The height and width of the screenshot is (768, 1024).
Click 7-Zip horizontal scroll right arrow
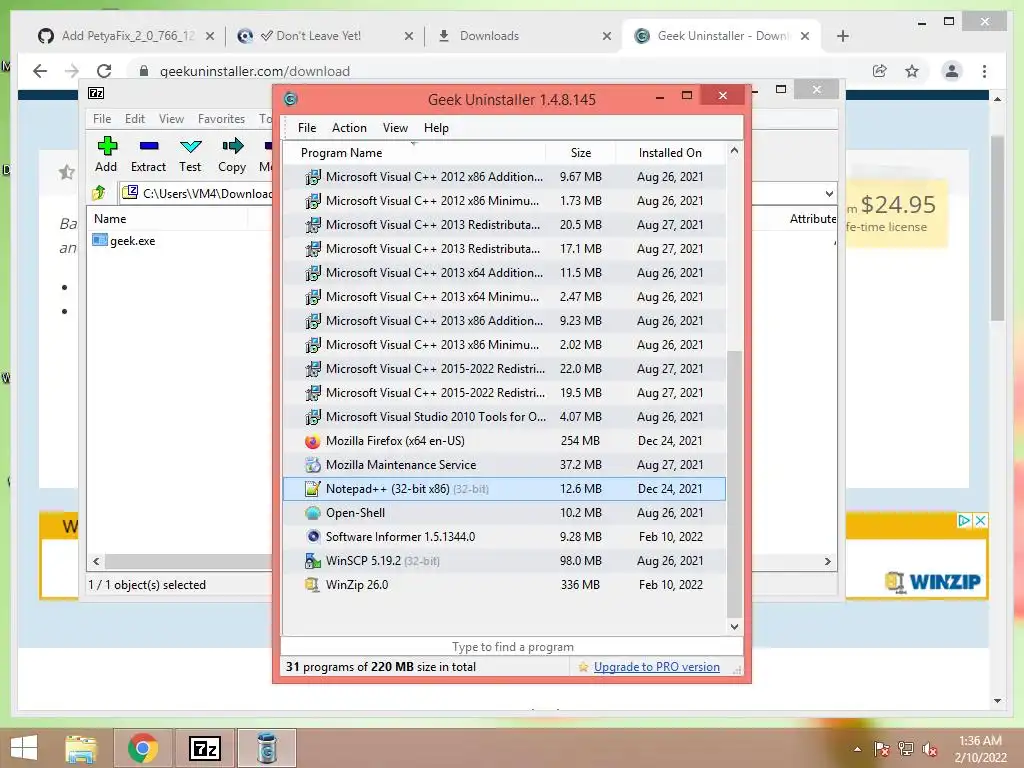(827, 561)
